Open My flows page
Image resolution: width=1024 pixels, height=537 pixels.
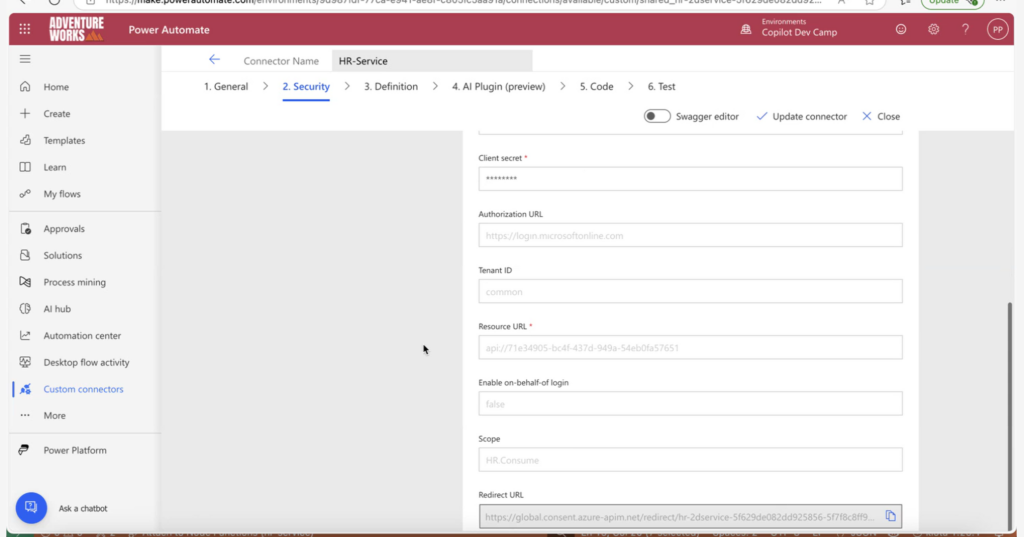(62, 193)
